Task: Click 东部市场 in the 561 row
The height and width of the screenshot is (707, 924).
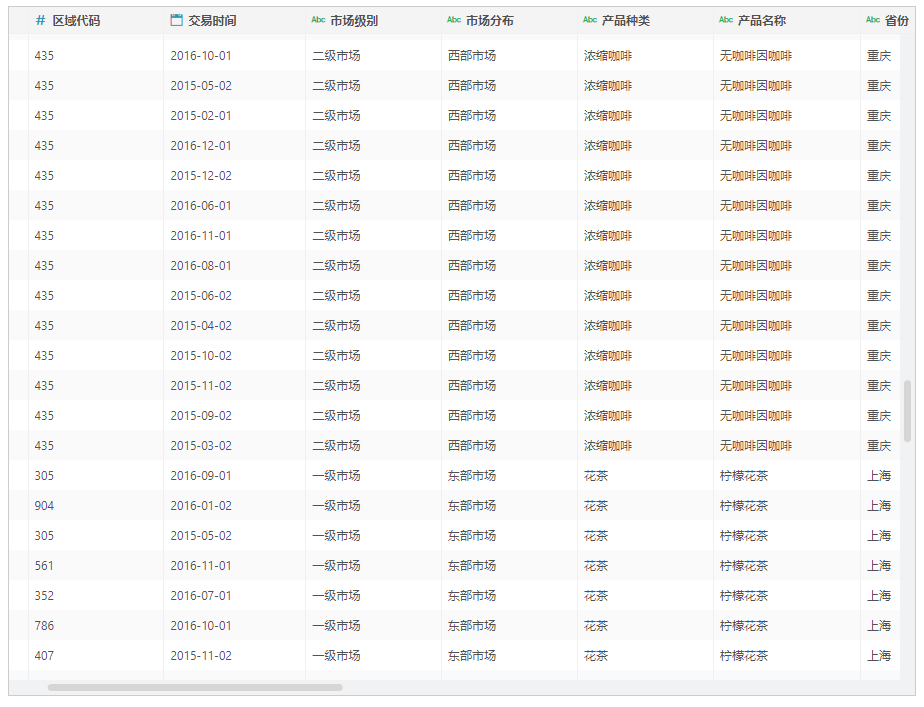Action: tap(471, 566)
